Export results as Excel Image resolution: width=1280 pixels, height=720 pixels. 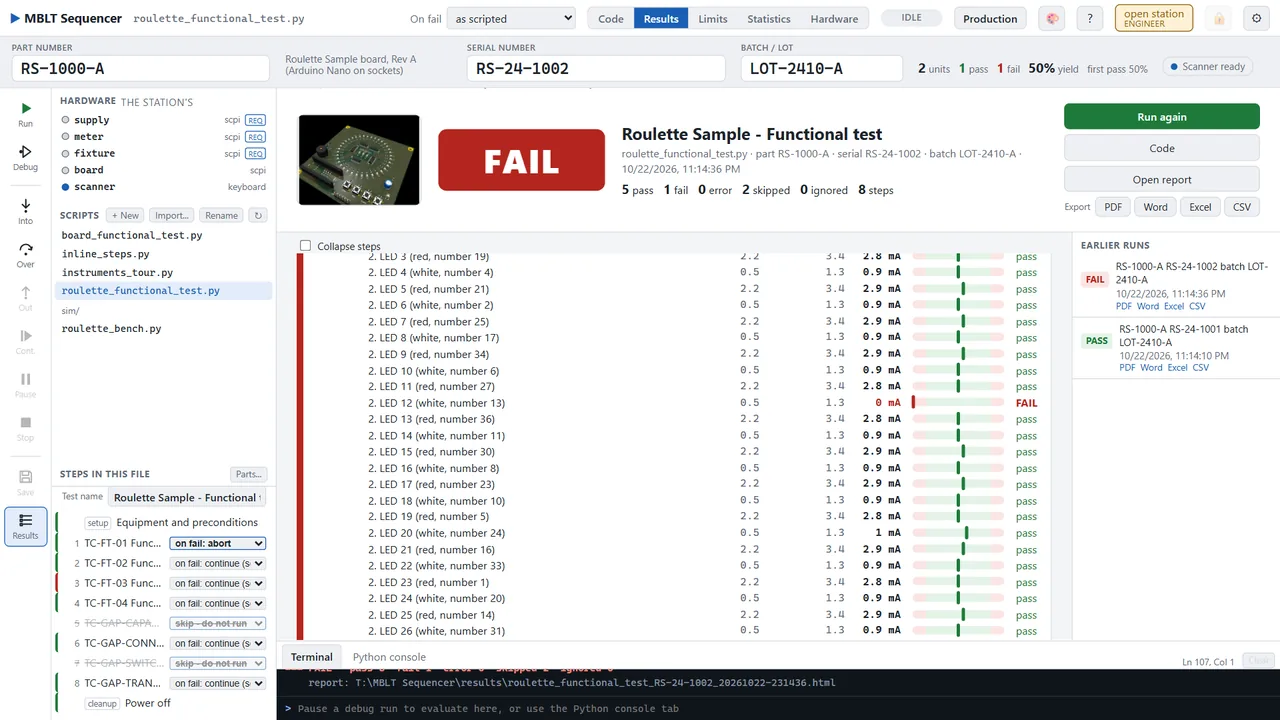tap(1200, 207)
